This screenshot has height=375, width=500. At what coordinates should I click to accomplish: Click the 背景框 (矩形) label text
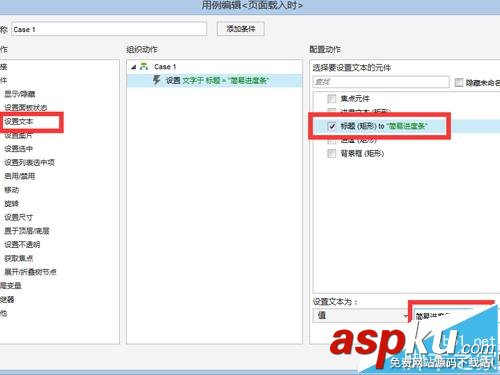[x=362, y=153]
